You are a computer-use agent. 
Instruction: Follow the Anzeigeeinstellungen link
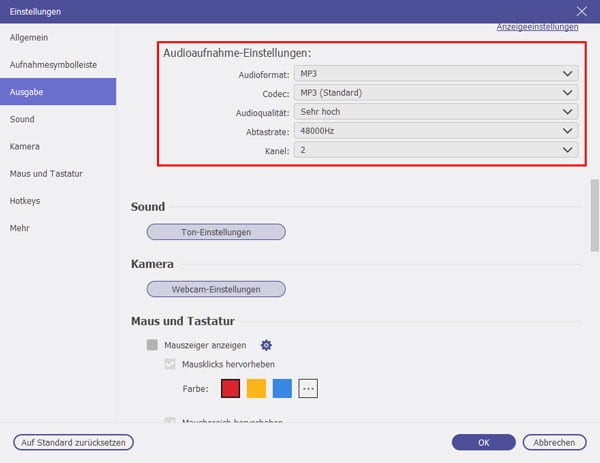[537, 27]
